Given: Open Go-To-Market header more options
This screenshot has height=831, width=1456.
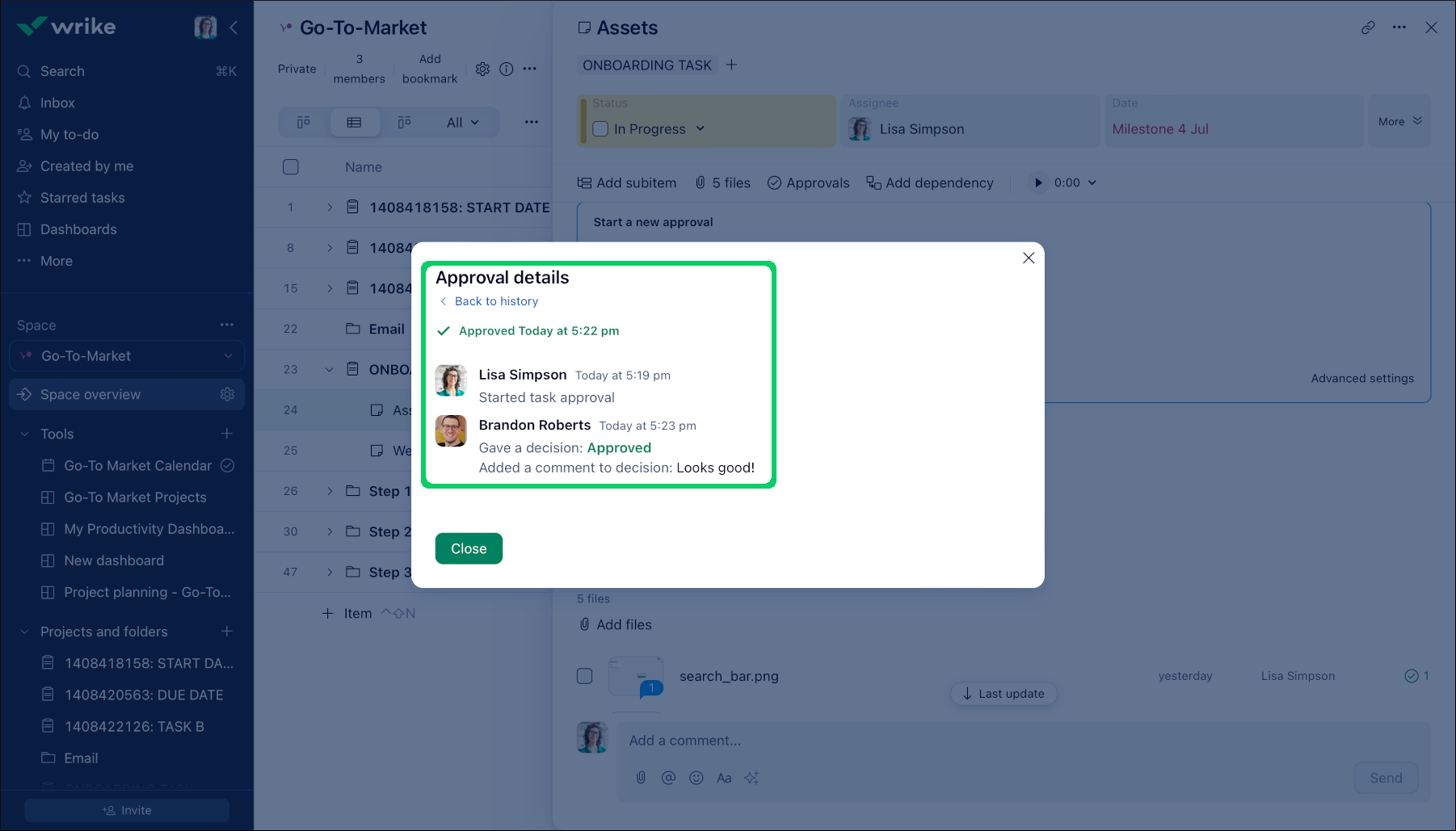Looking at the screenshot, I should tap(529, 69).
